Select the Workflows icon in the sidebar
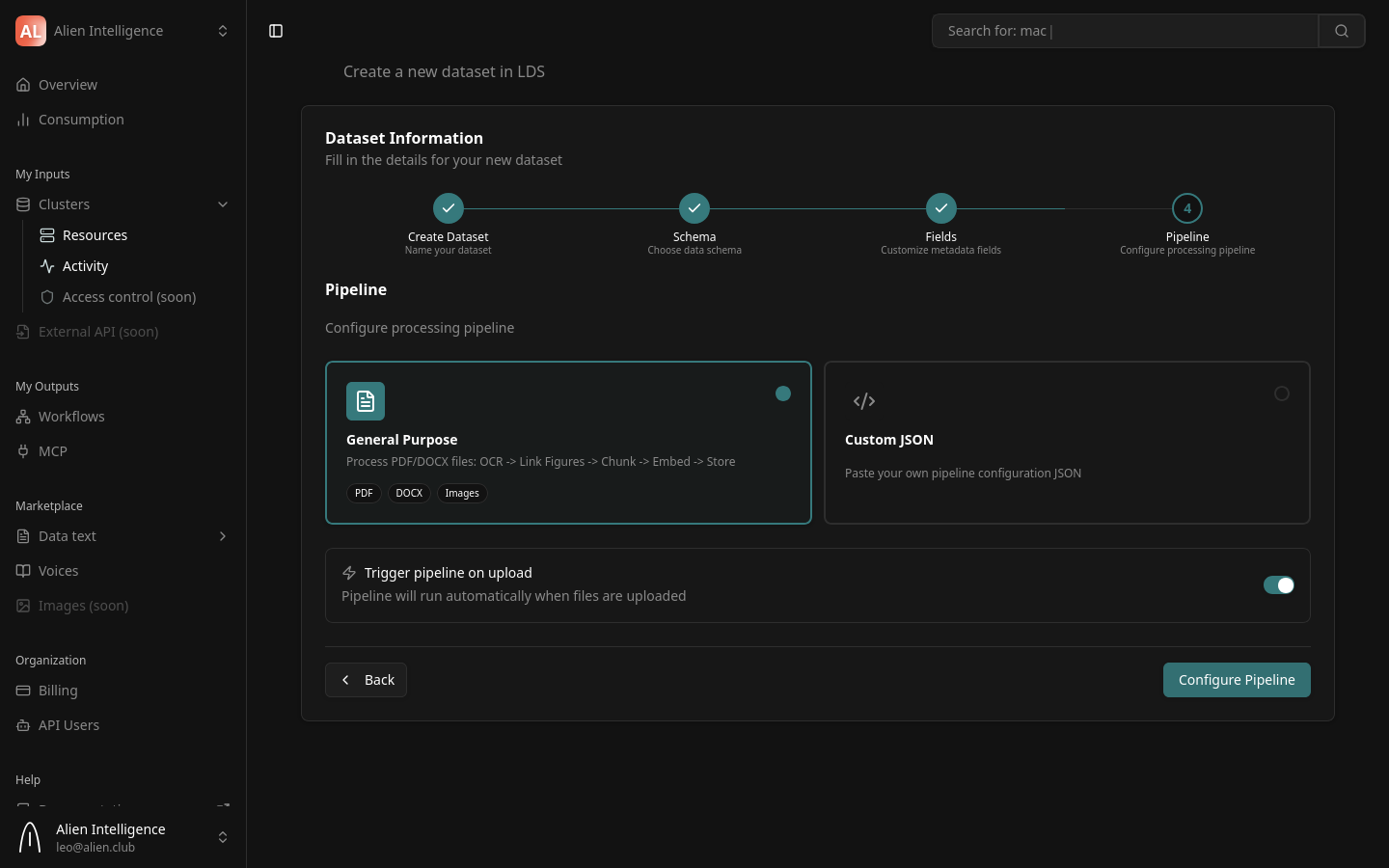Viewport: 1389px width, 868px height. coord(23,417)
